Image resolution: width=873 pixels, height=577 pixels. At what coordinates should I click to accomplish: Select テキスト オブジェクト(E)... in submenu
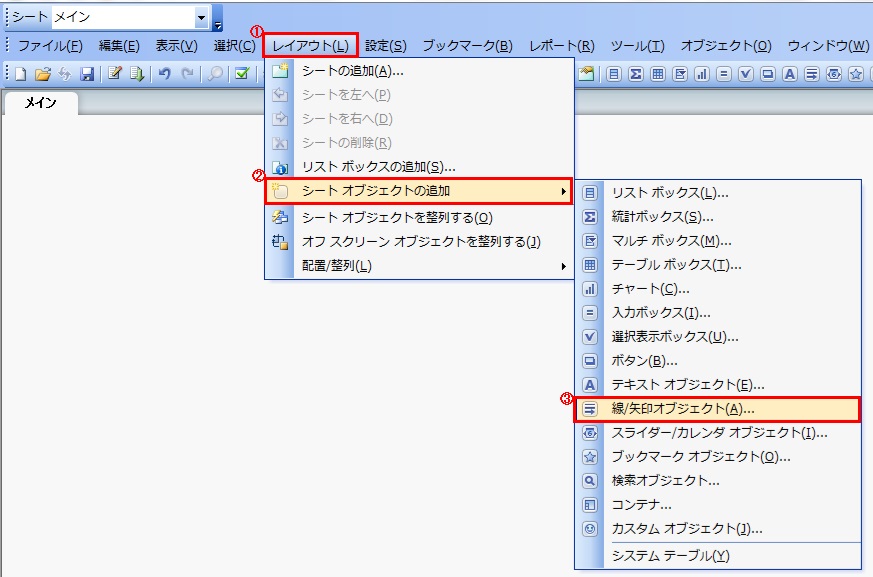(718, 384)
